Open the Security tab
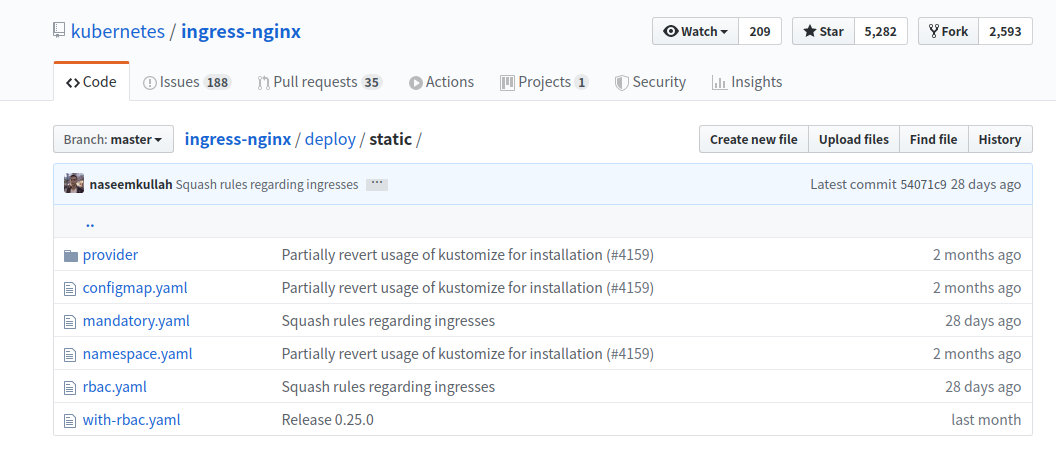The width and height of the screenshot is (1056, 463). pos(650,82)
